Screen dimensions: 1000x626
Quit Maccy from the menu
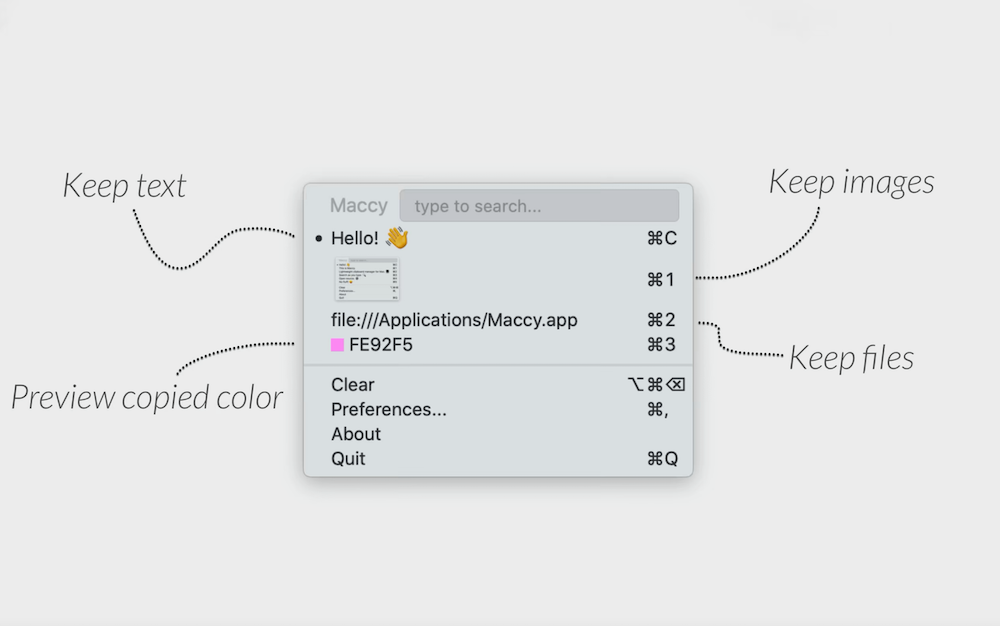(348, 459)
